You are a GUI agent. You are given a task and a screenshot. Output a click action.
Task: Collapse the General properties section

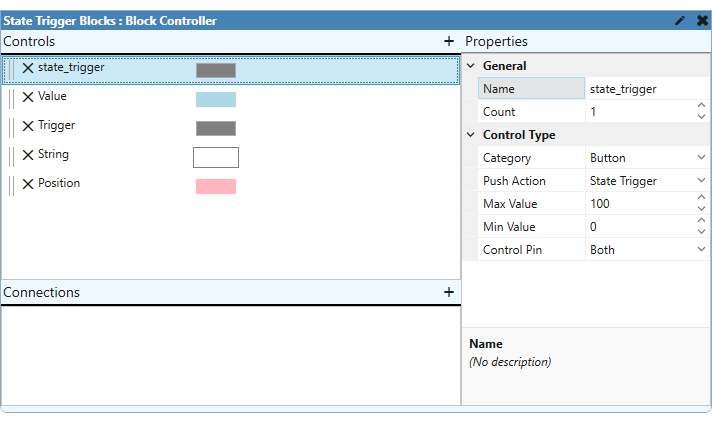pyautogui.click(x=471, y=66)
